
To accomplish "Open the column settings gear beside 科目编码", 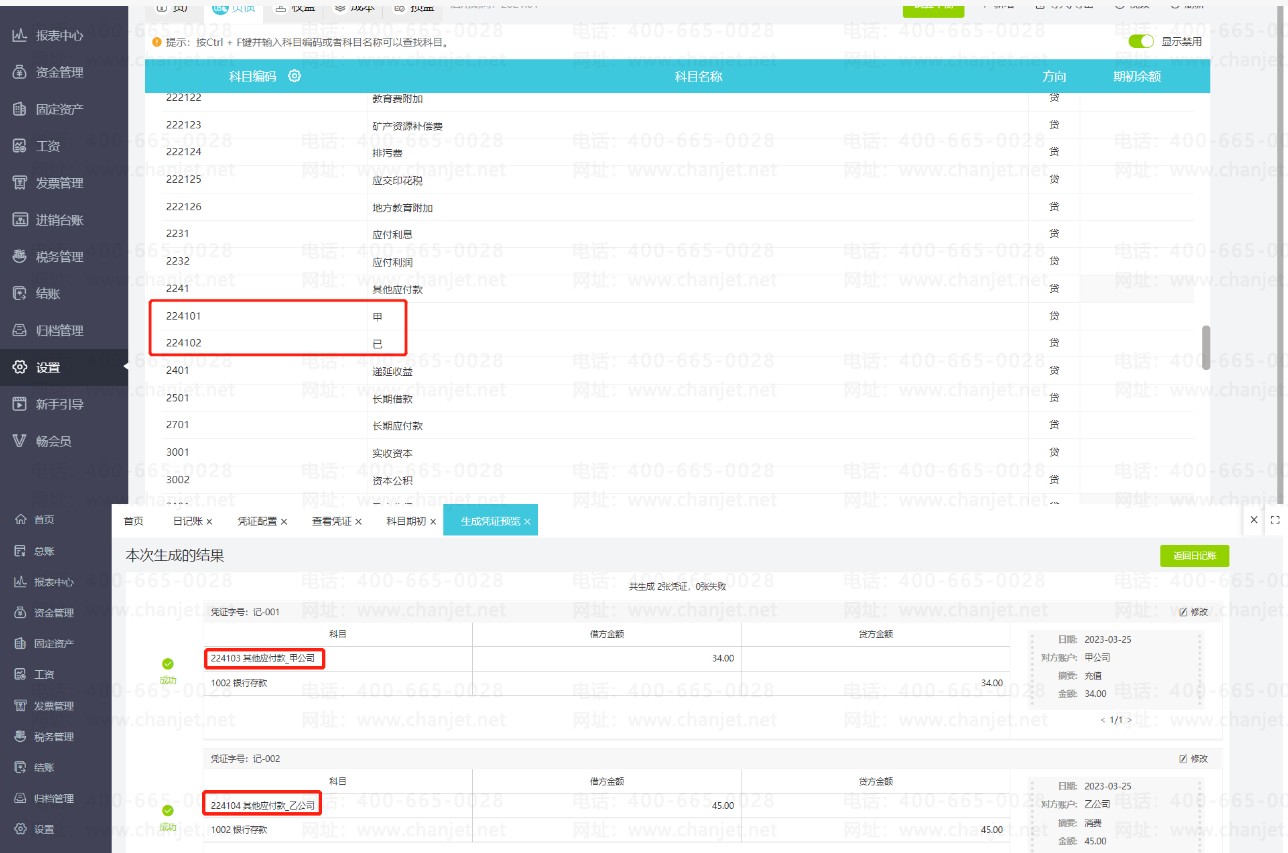I will pyautogui.click(x=294, y=76).
